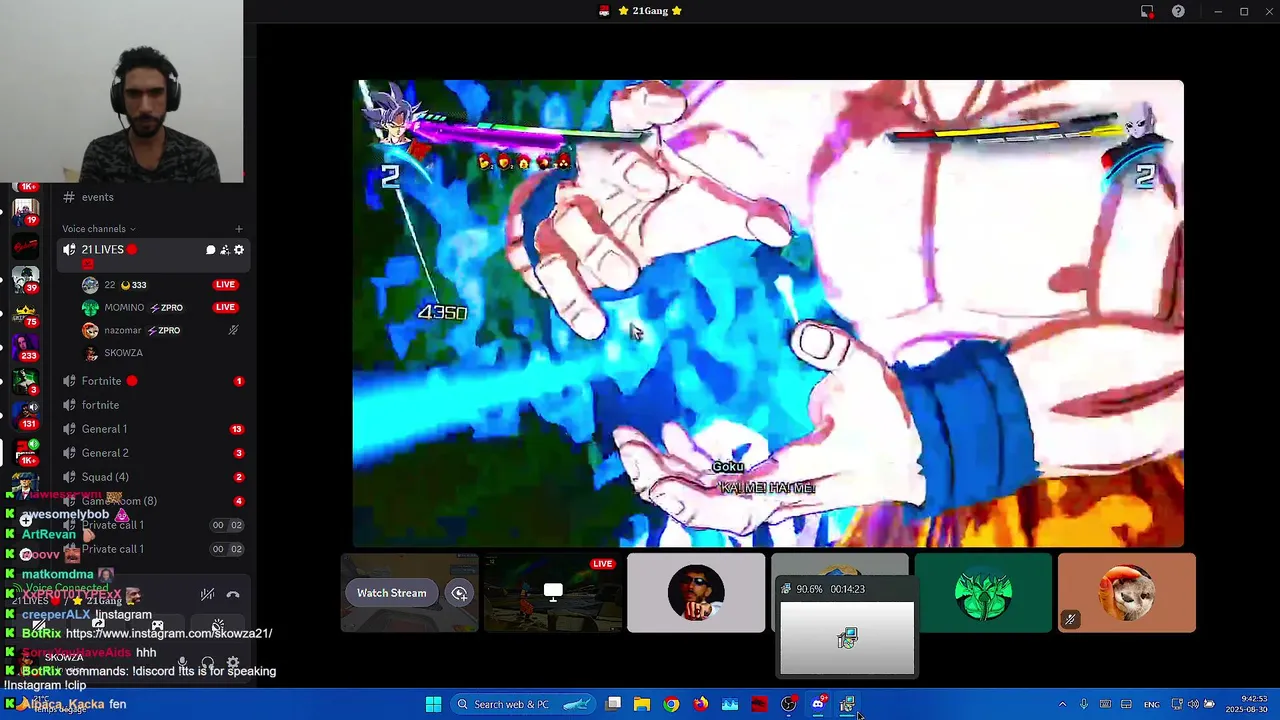This screenshot has height=720, width=1280.
Task: Toggle noise suppression in voice connected panel
Action: tap(207, 595)
